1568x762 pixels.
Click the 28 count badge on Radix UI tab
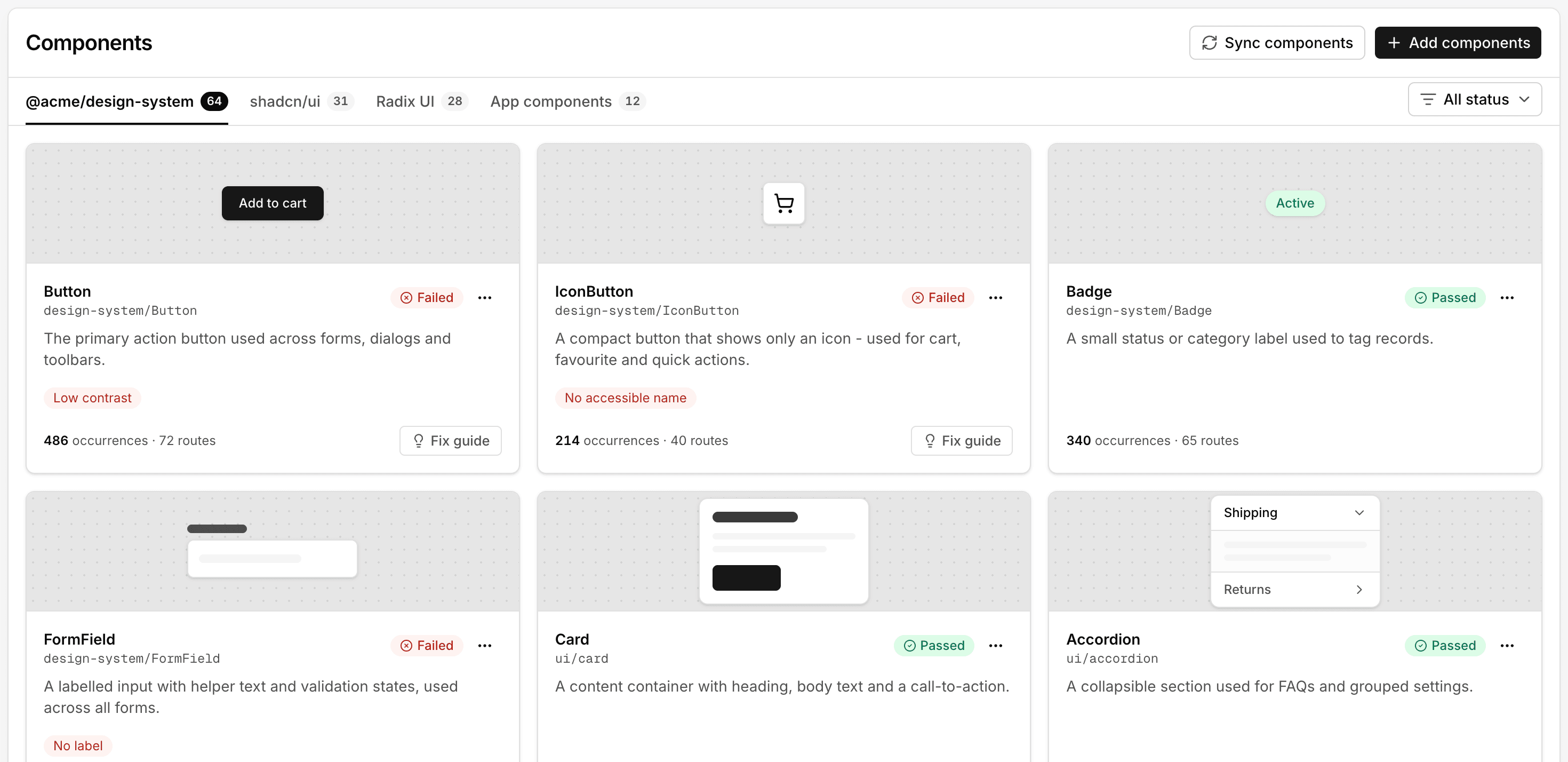[x=454, y=101]
